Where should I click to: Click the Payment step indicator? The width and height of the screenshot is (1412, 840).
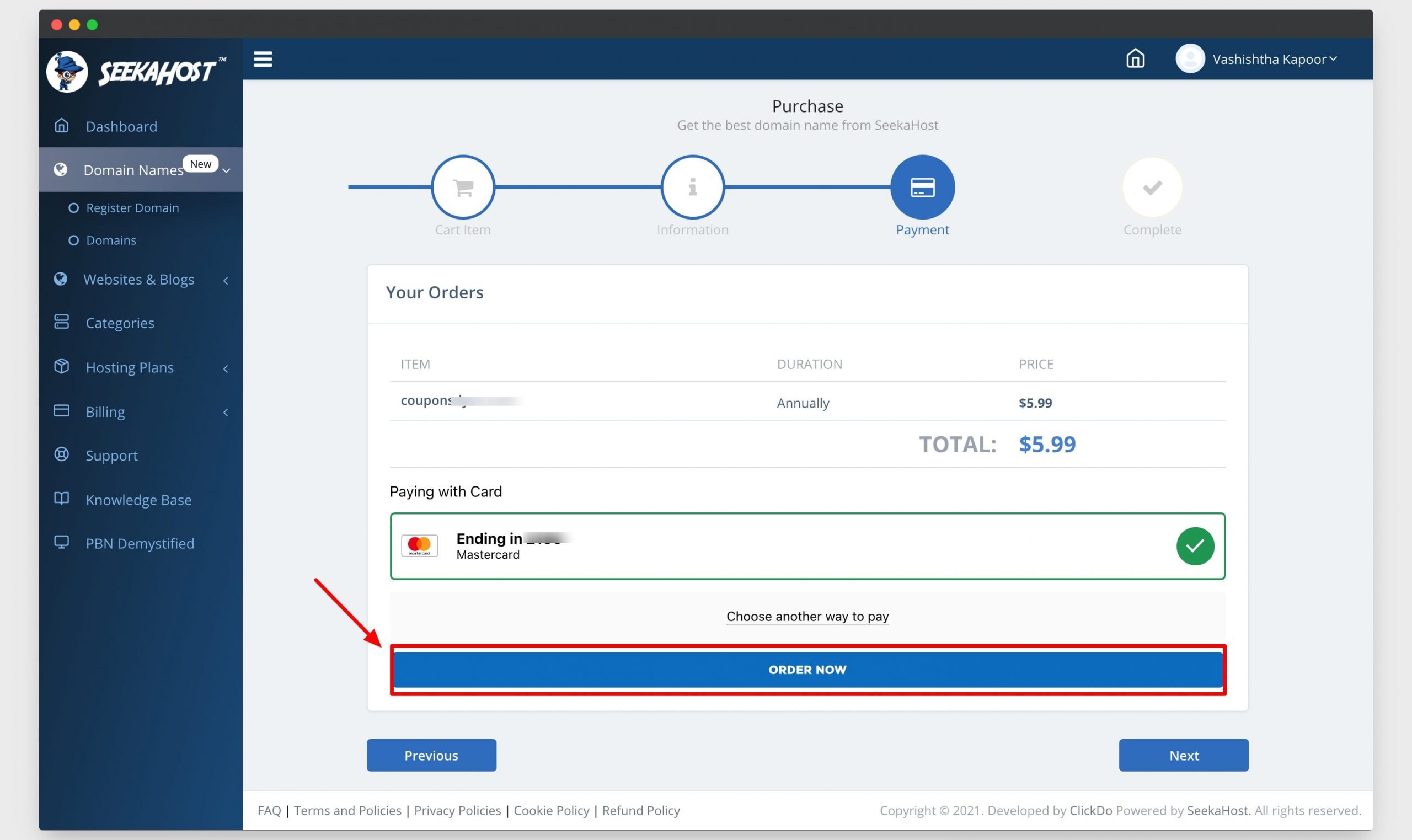click(x=922, y=187)
